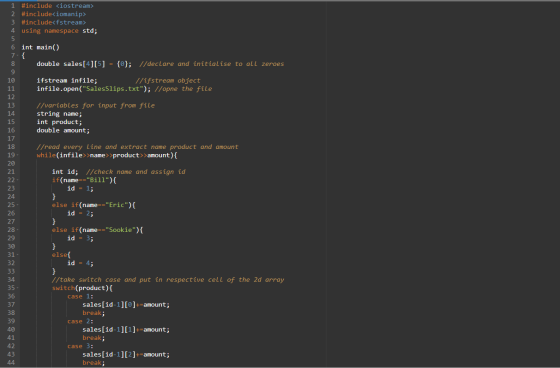Click comment "//declare and initialise to all zeroes"

(x=211, y=64)
